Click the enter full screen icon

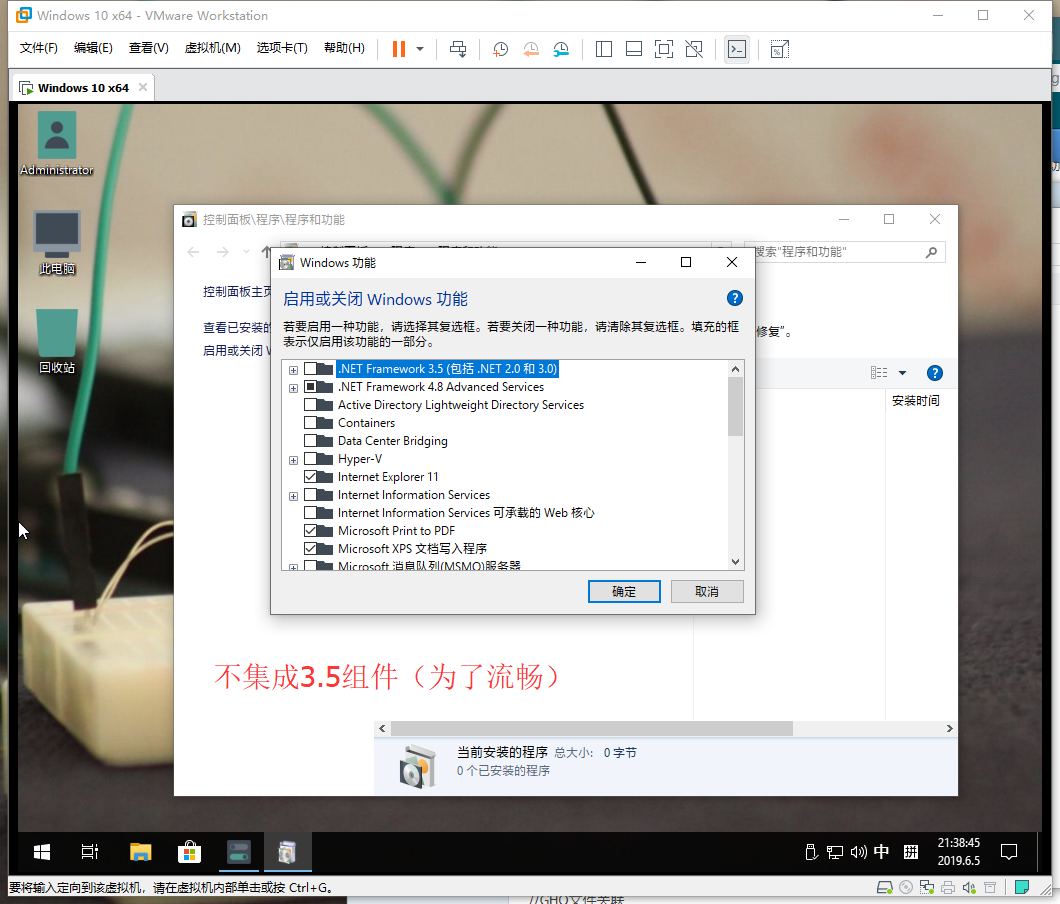point(664,49)
